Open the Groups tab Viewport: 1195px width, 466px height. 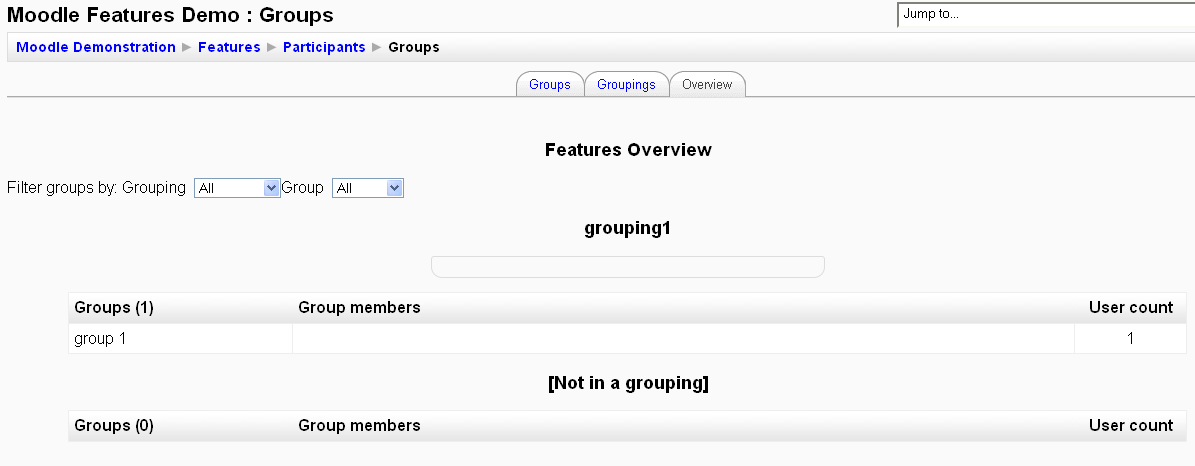[549, 85]
